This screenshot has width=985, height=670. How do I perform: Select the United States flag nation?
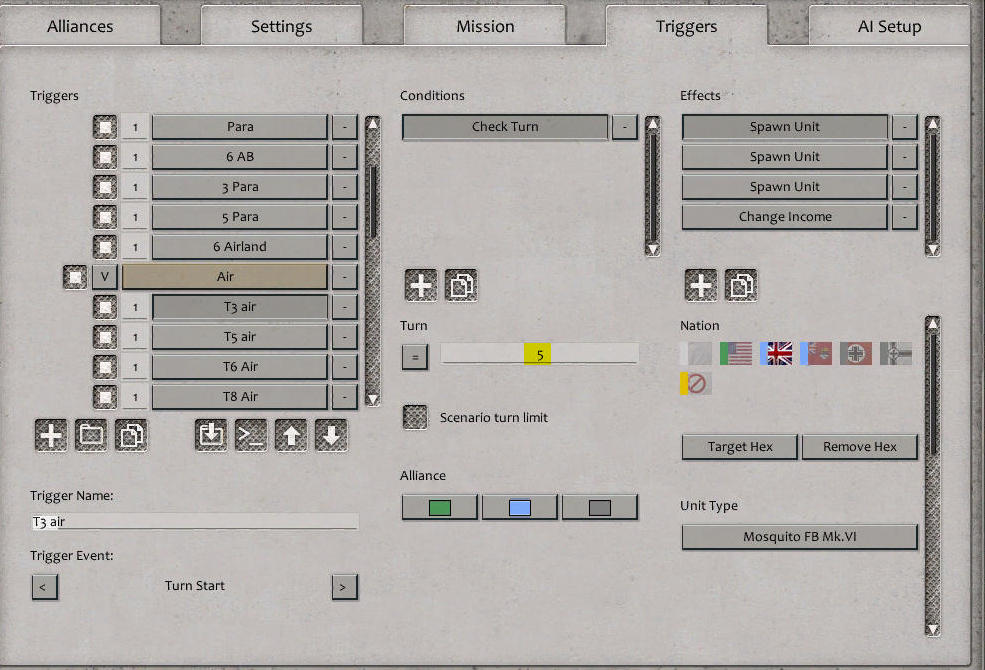(736, 354)
